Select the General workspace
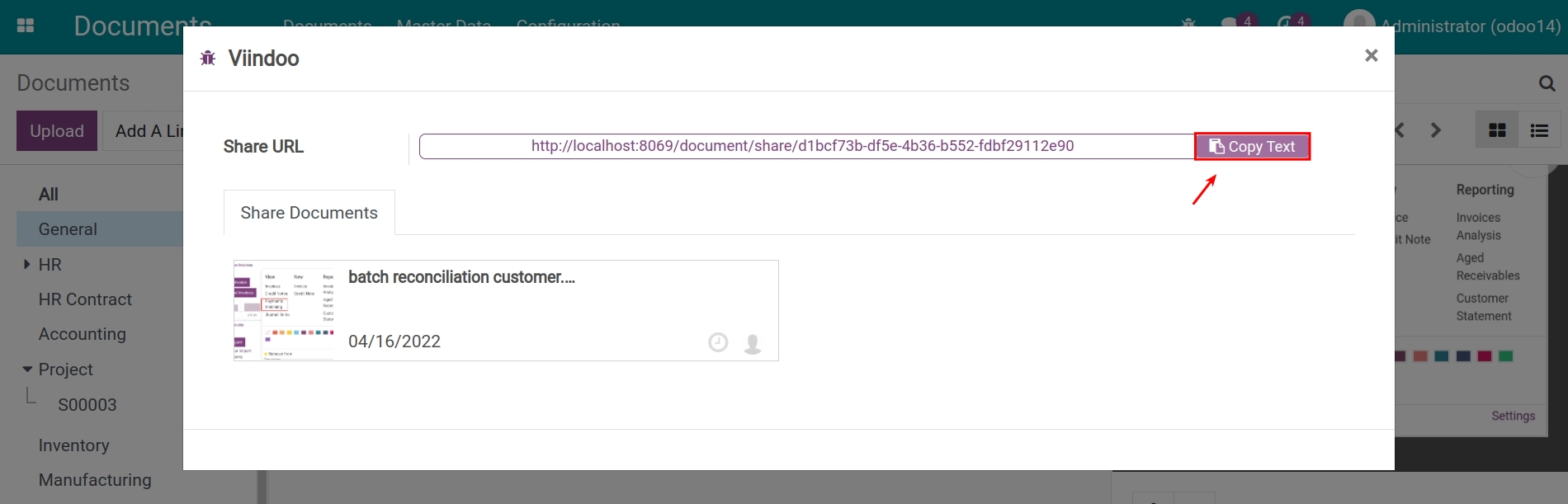The height and width of the screenshot is (504, 1568). (99, 229)
